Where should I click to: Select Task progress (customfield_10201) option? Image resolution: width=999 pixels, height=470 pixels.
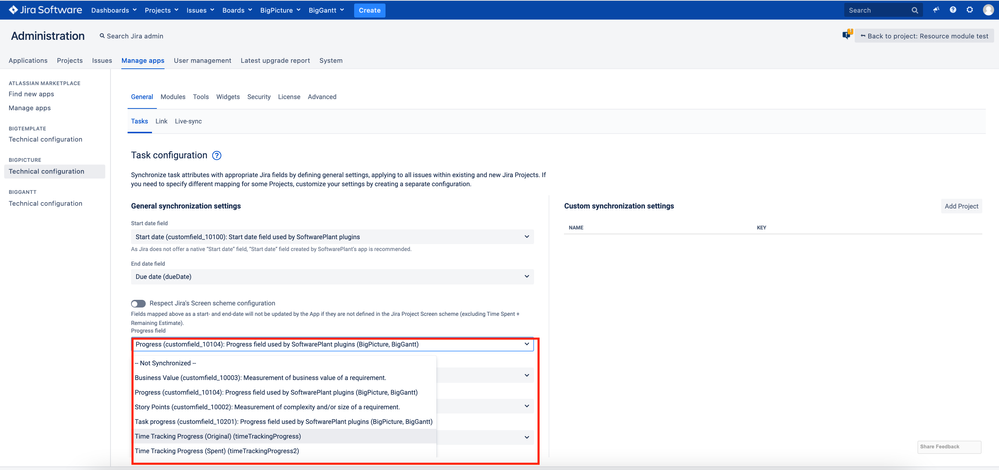pyautogui.click(x=285, y=422)
